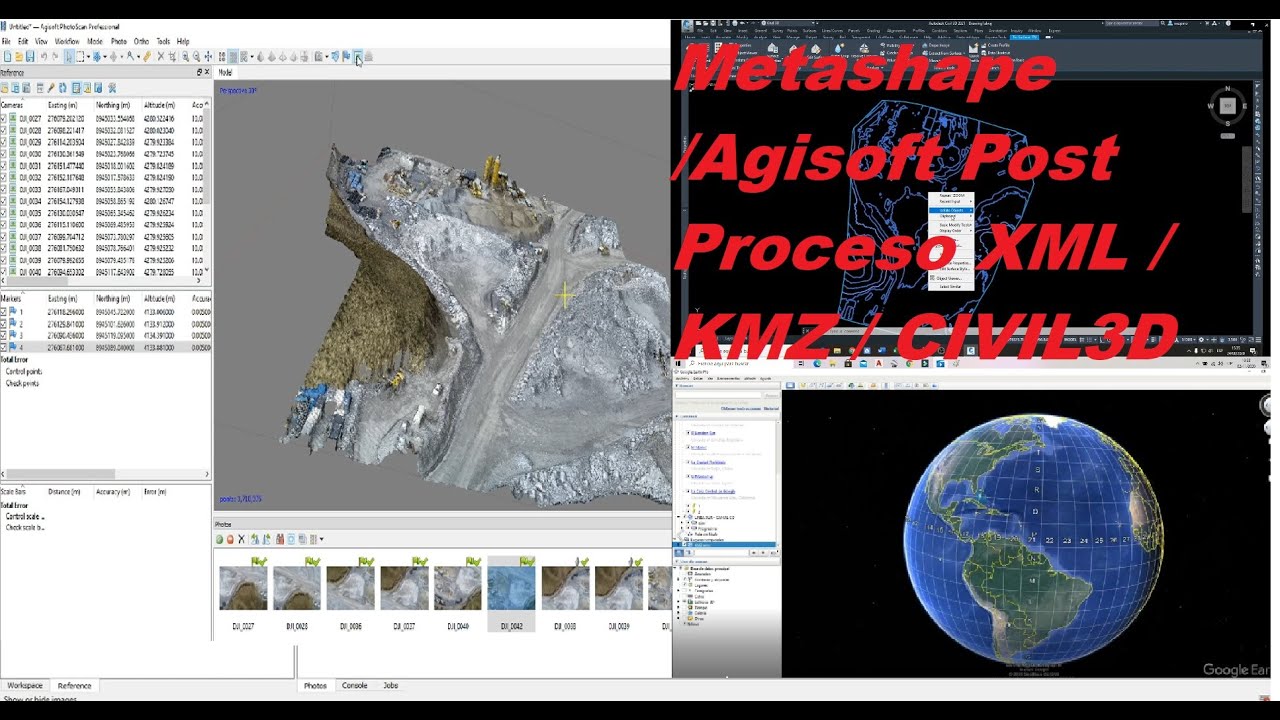Toggle checkbox for marker 1

coord(4,312)
